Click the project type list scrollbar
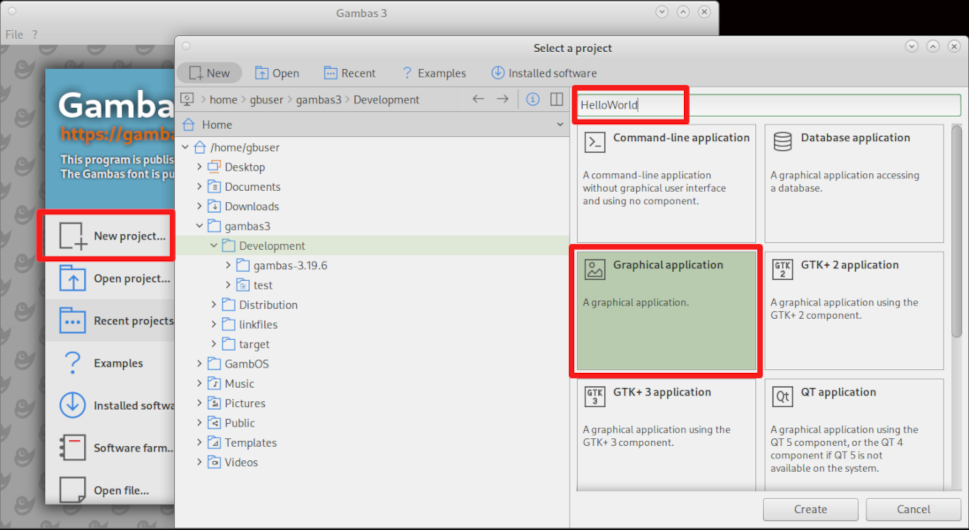 click(956, 231)
